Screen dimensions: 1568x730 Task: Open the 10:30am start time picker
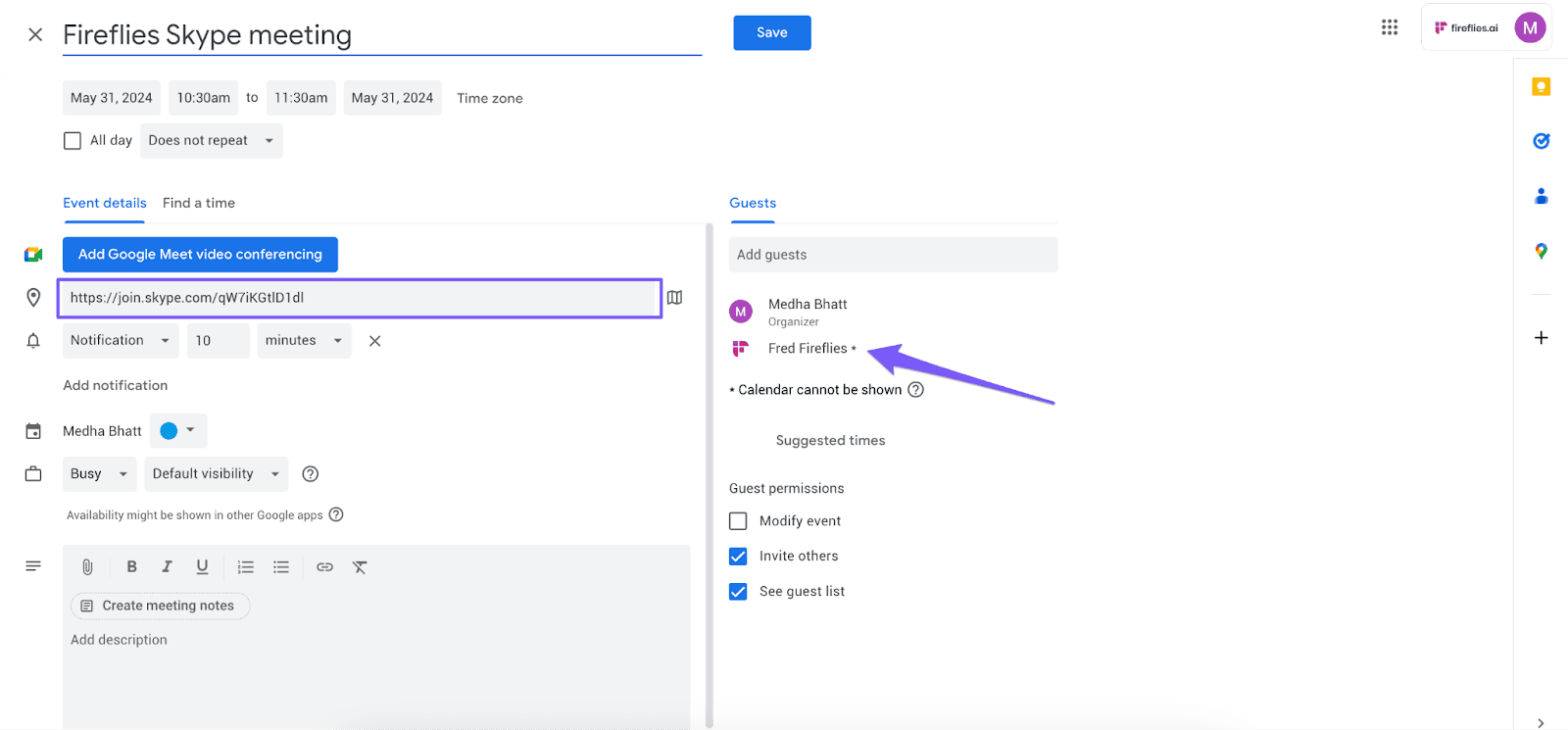point(204,98)
